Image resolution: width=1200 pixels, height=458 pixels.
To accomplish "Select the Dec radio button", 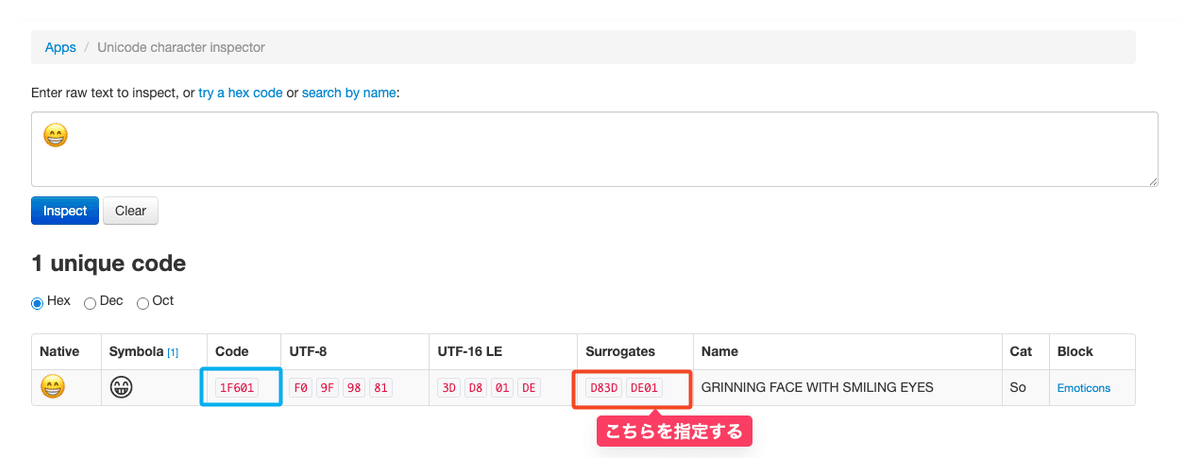I will 90,302.
